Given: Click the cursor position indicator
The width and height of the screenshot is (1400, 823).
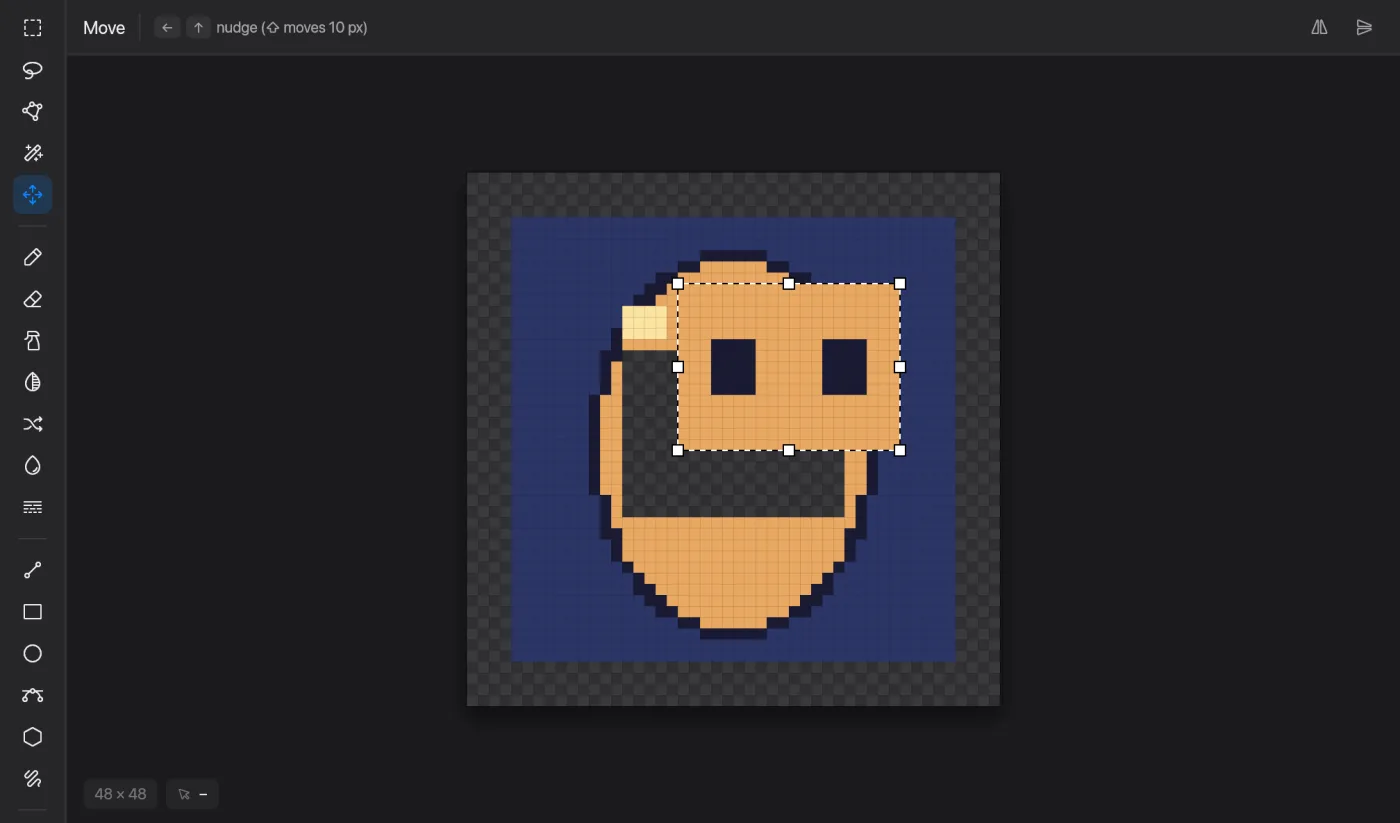Looking at the screenshot, I should coord(192,794).
